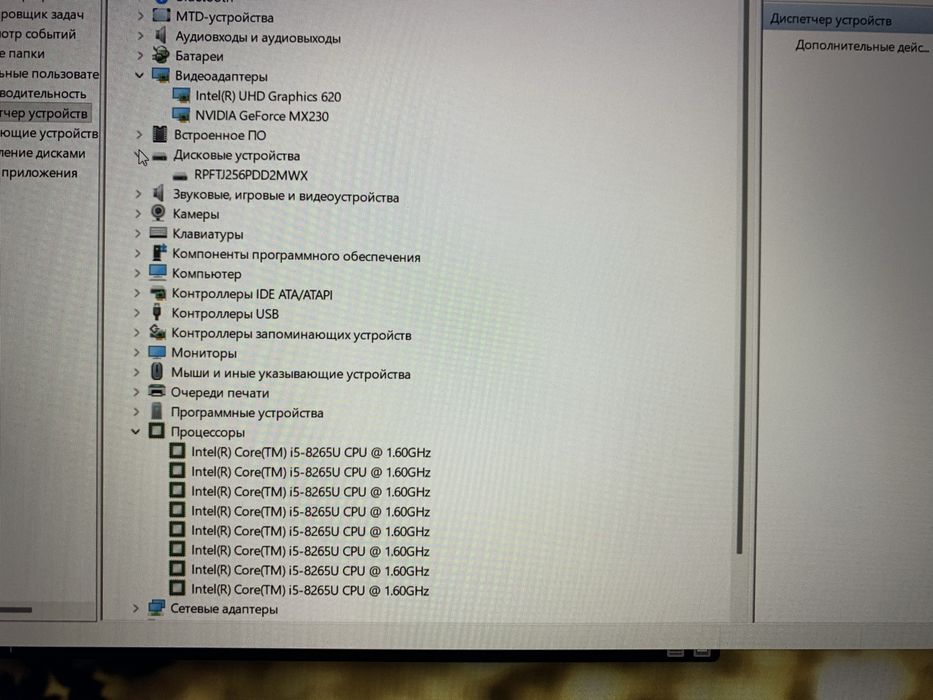Select the last i5-8265U processor entry

[x=309, y=590]
